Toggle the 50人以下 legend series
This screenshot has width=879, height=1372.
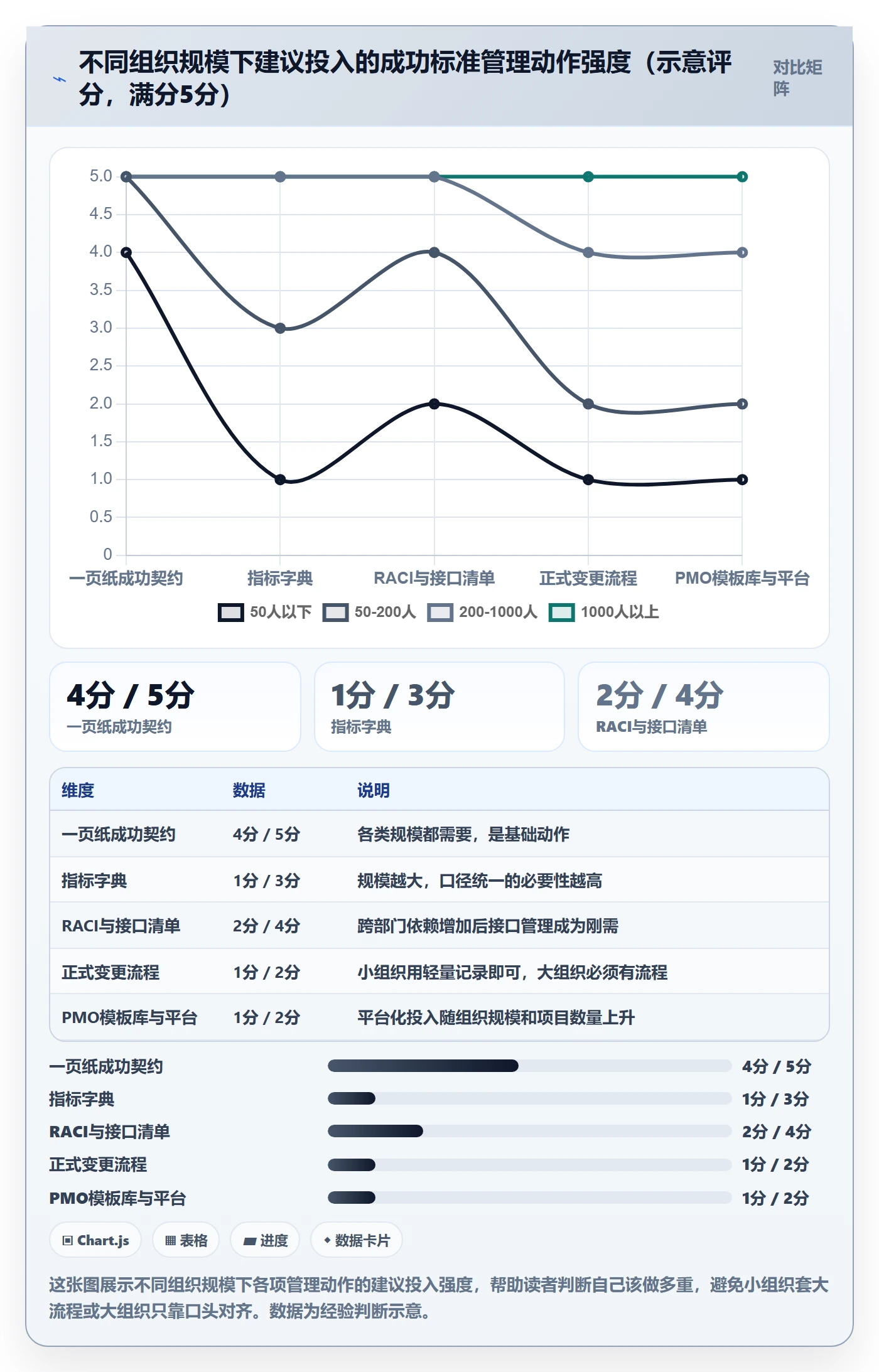tap(264, 612)
